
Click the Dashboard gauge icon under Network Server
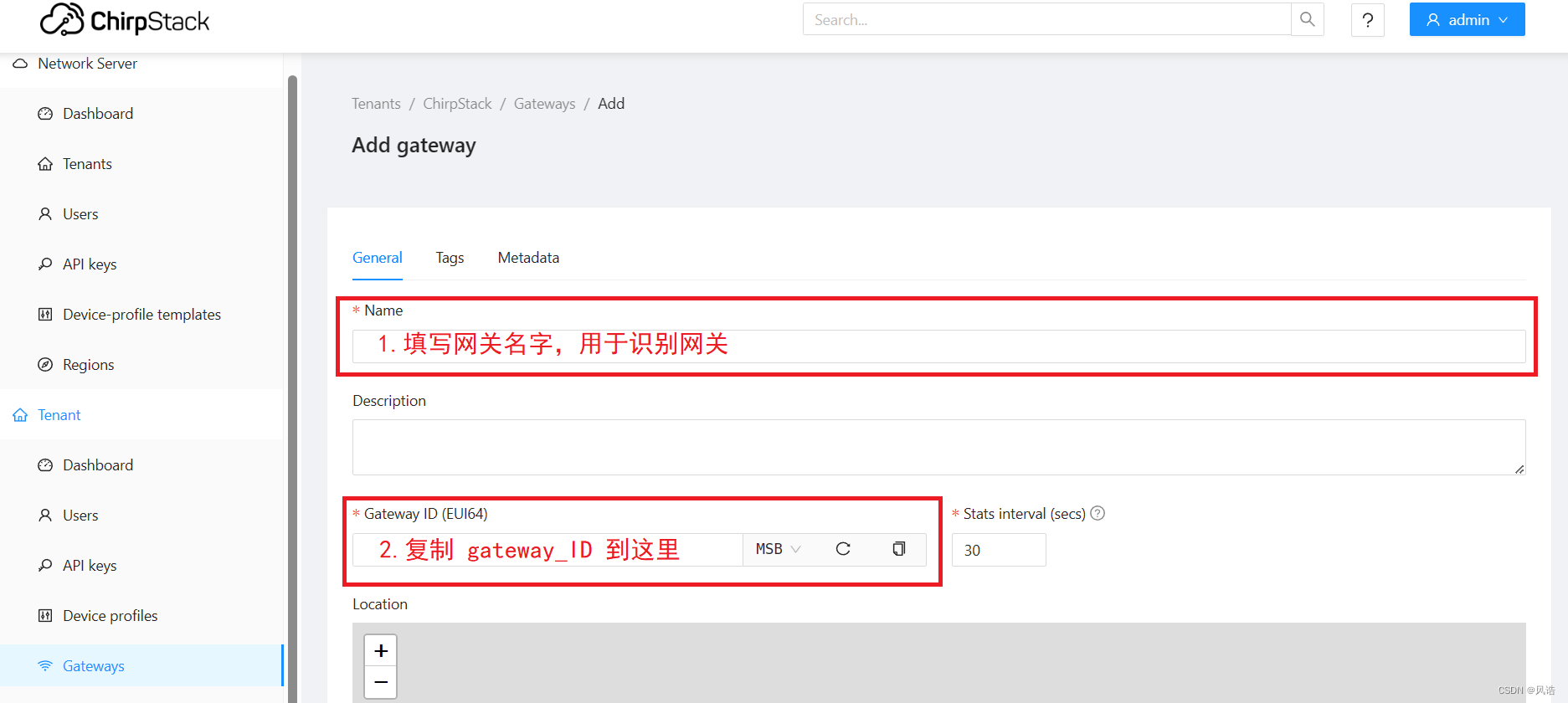45,114
